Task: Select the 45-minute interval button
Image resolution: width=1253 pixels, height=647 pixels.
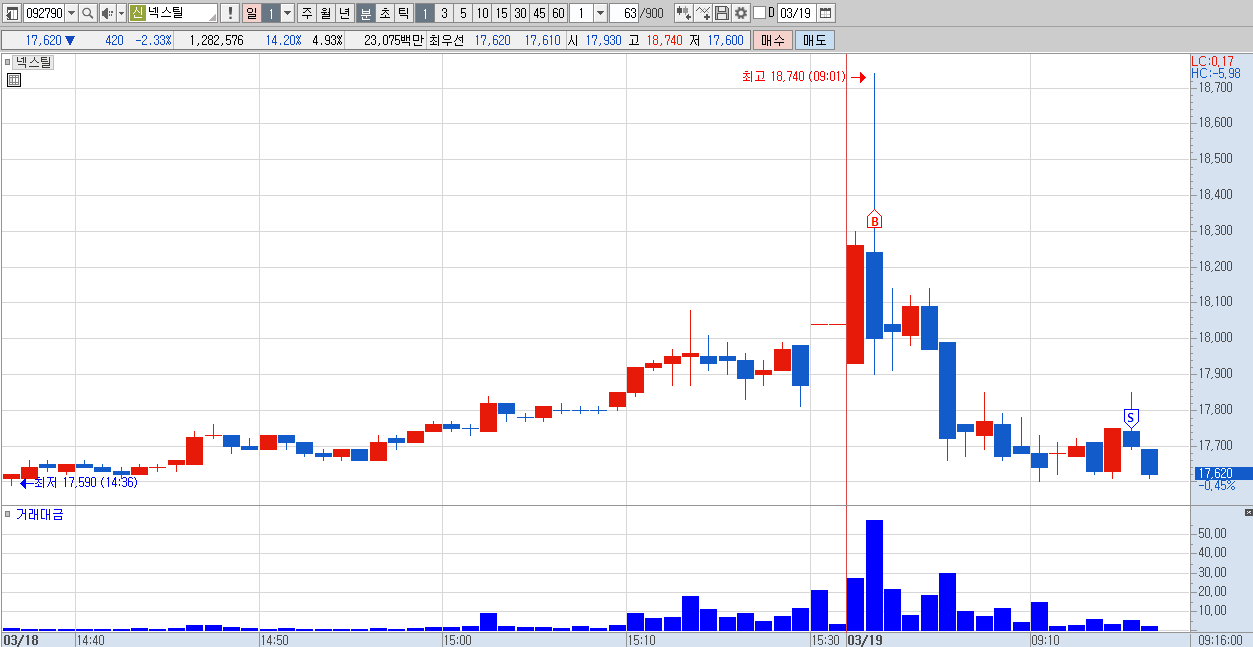Action: pyautogui.click(x=539, y=13)
